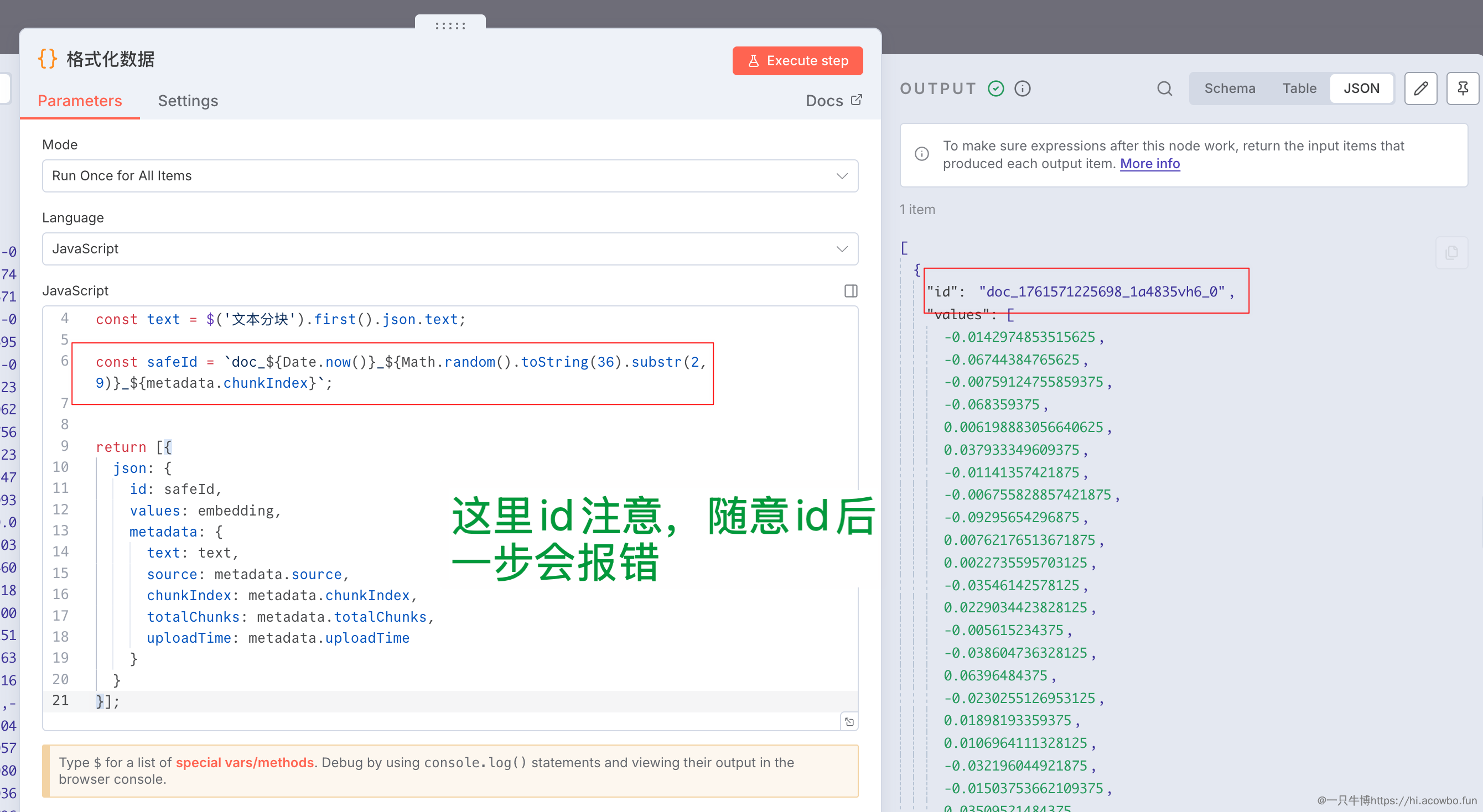Select the JSON output view
The height and width of the screenshot is (812, 1483).
[1361, 89]
